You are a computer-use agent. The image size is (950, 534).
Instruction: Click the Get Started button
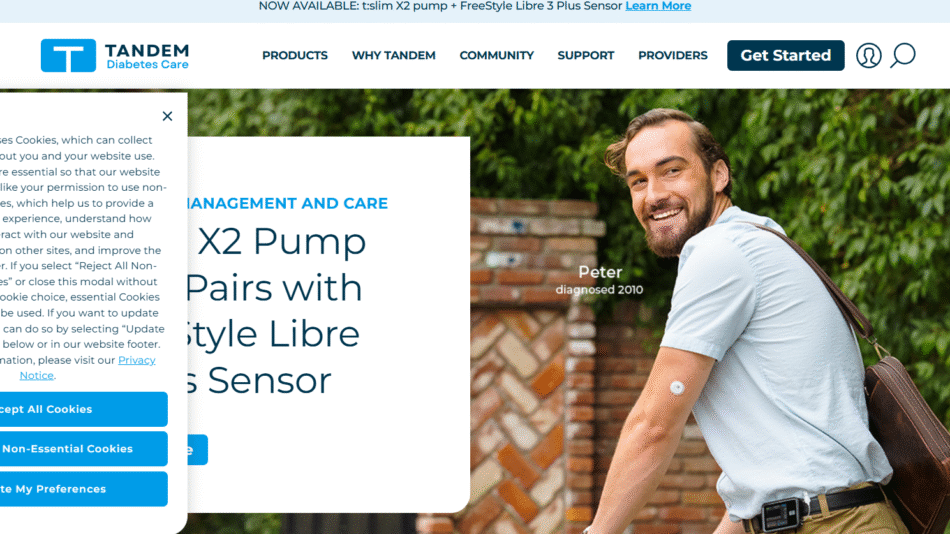tap(785, 55)
